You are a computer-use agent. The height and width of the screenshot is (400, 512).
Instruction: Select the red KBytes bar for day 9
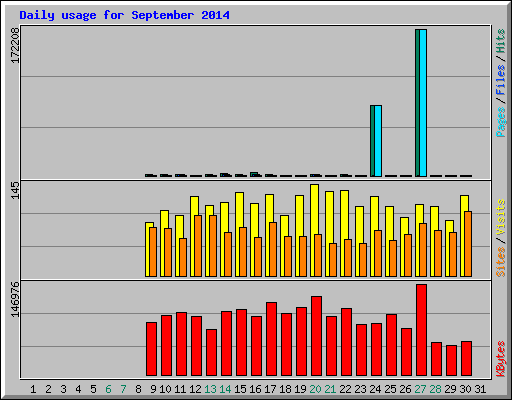pos(151,349)
